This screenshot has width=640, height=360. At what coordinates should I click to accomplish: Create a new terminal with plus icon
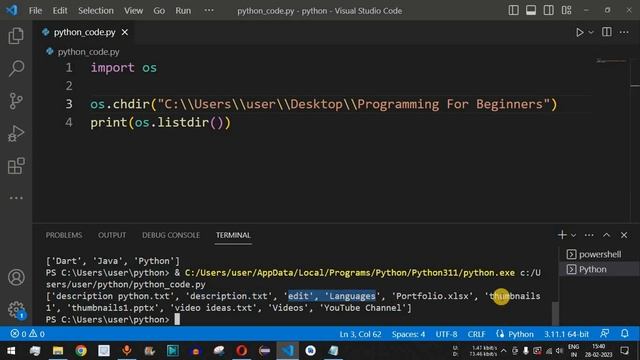point(562,235)
